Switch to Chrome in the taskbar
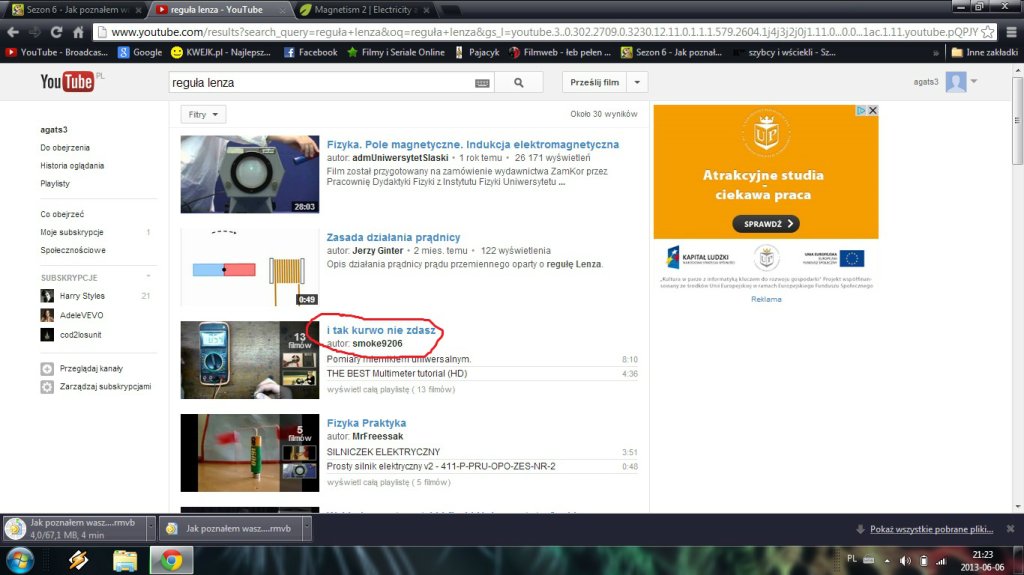The height and width of the screenshot is (575, 1024). click(171, 561)
